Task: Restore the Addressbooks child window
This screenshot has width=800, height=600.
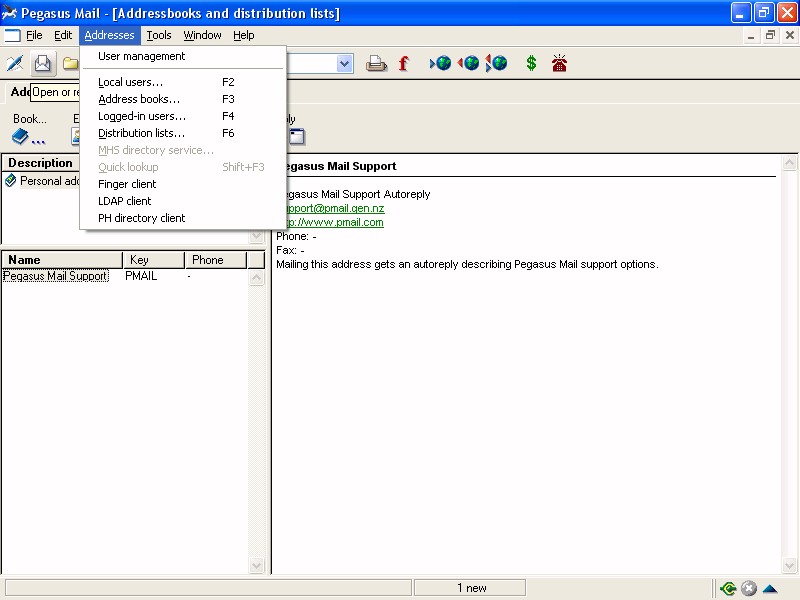Action: pyautogui.click(x=770, y=35)
